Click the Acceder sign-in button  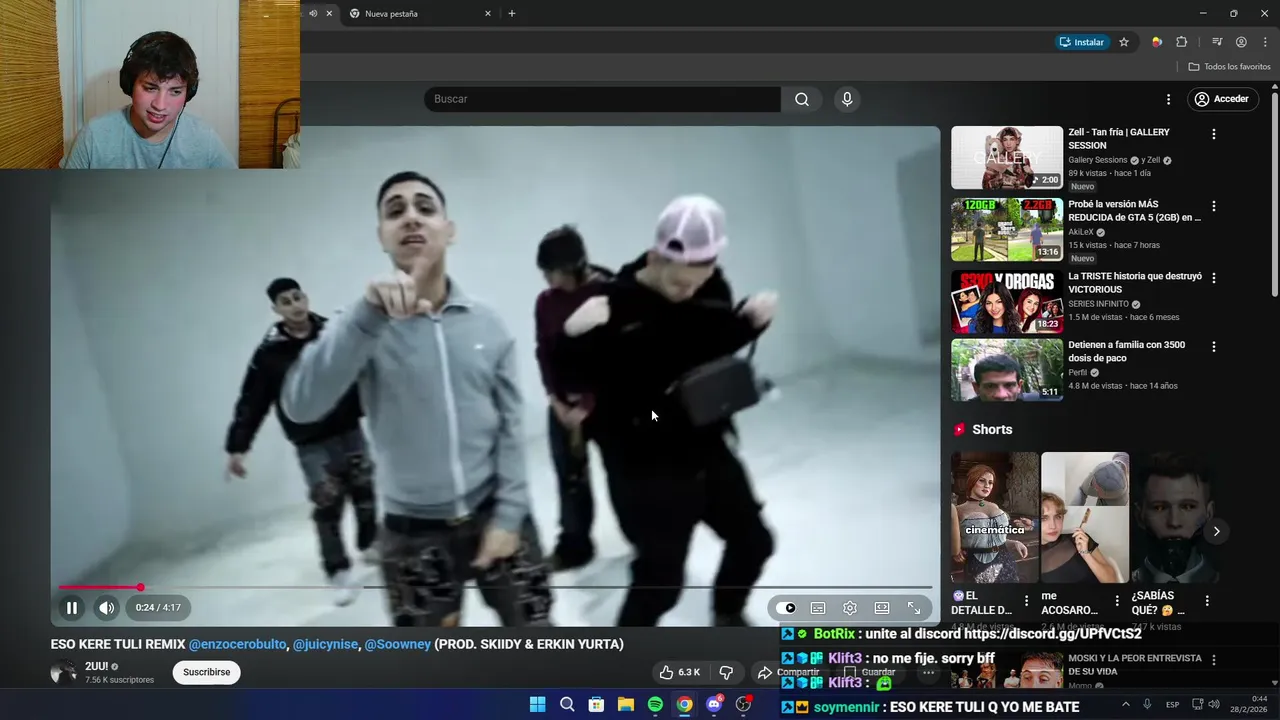click(1221, 99)
